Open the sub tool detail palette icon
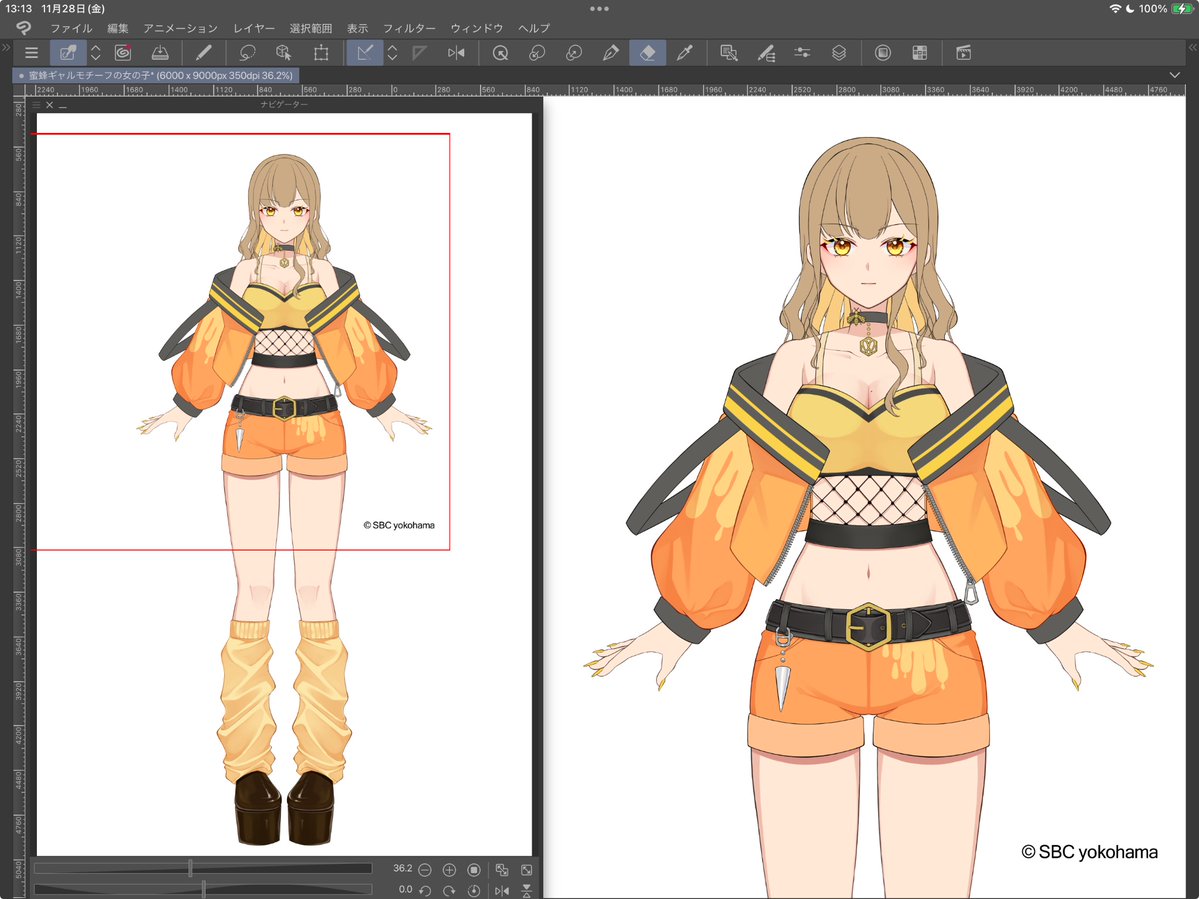This screenshot has width=1199, height=899. [729, 53]
